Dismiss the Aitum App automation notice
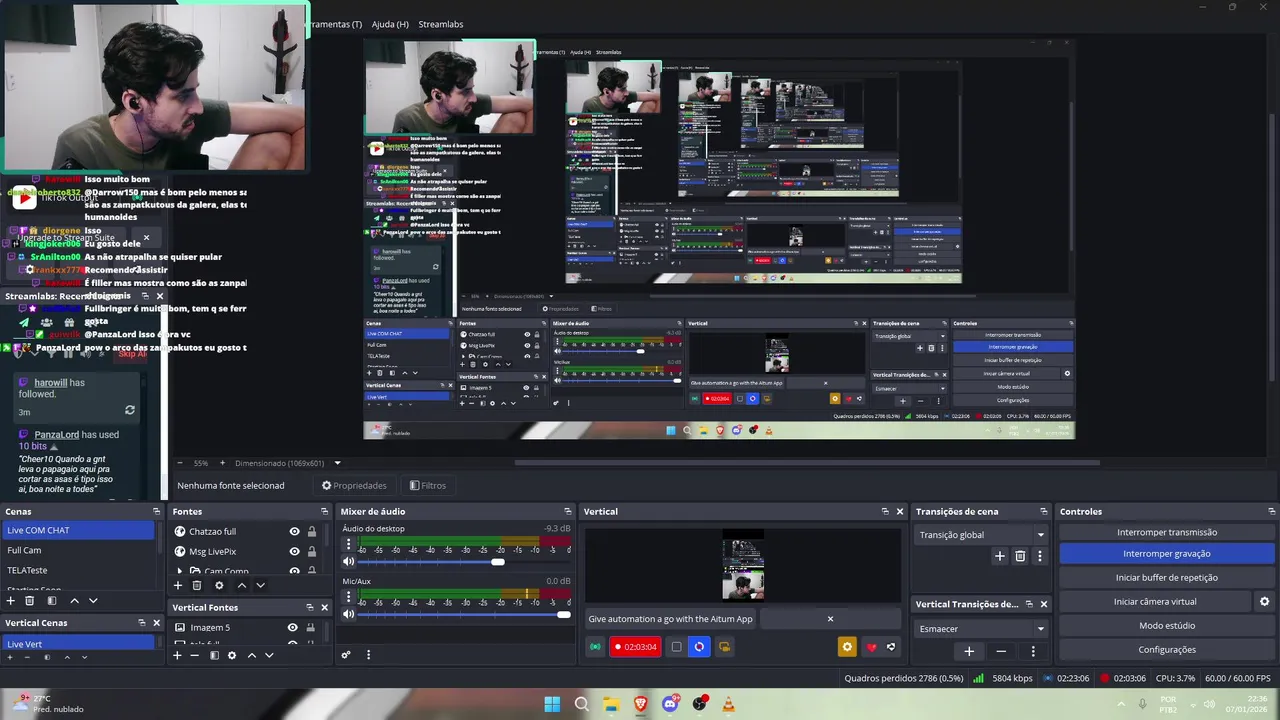This screenshot has height=720, width=1280. point(830,619)
